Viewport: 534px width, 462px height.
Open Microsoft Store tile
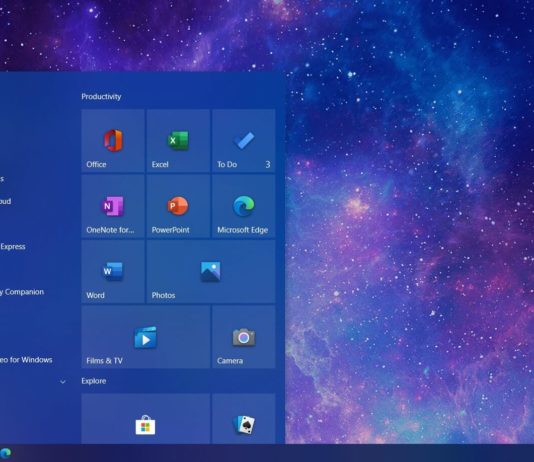pos(145,419)
